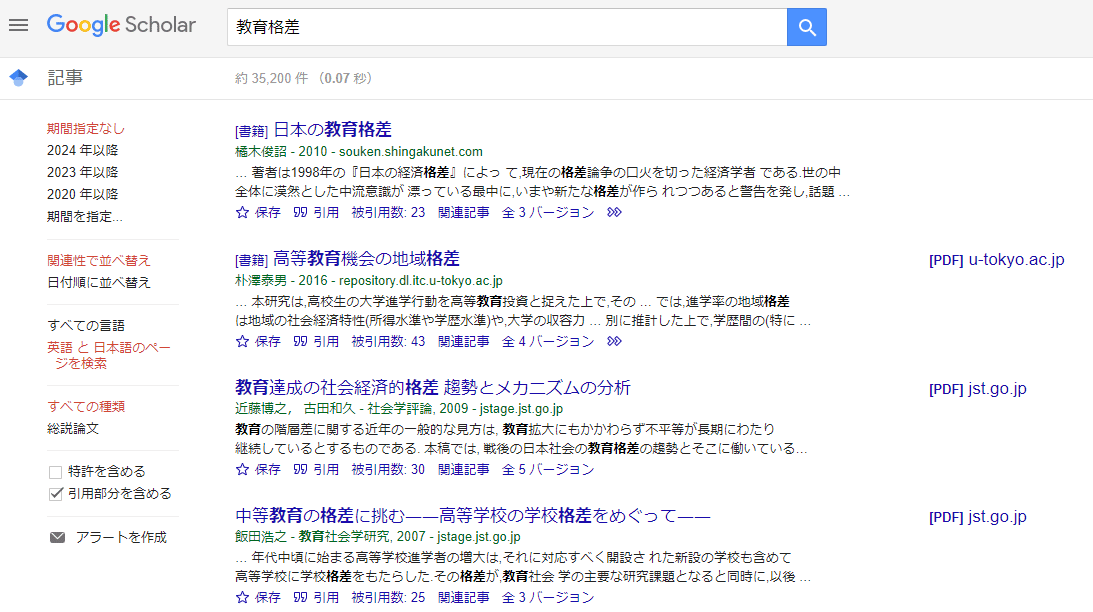The image size is (1093, 612).
Task: Click author link 近藤博之
Action: click(x=261, y=408)
